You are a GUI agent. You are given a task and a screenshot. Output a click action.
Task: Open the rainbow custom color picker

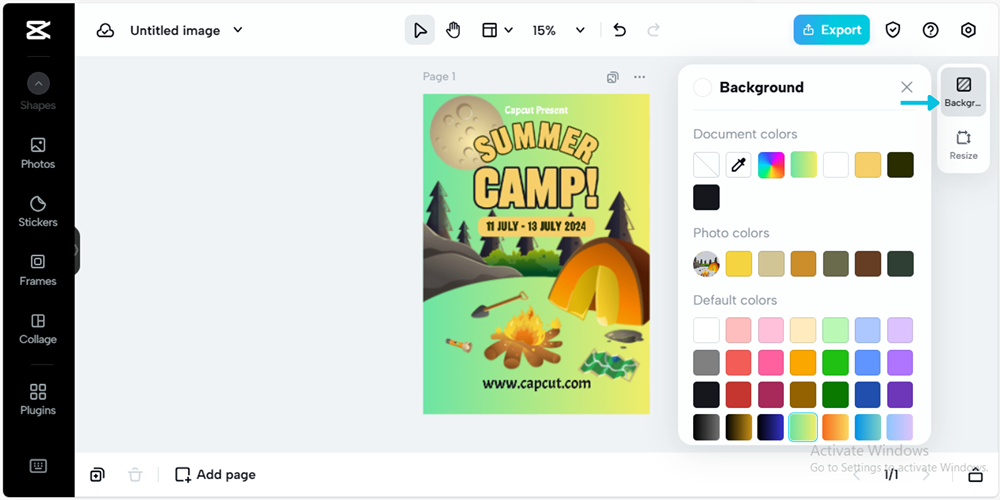pyautogui.click(x=771, y=165)
